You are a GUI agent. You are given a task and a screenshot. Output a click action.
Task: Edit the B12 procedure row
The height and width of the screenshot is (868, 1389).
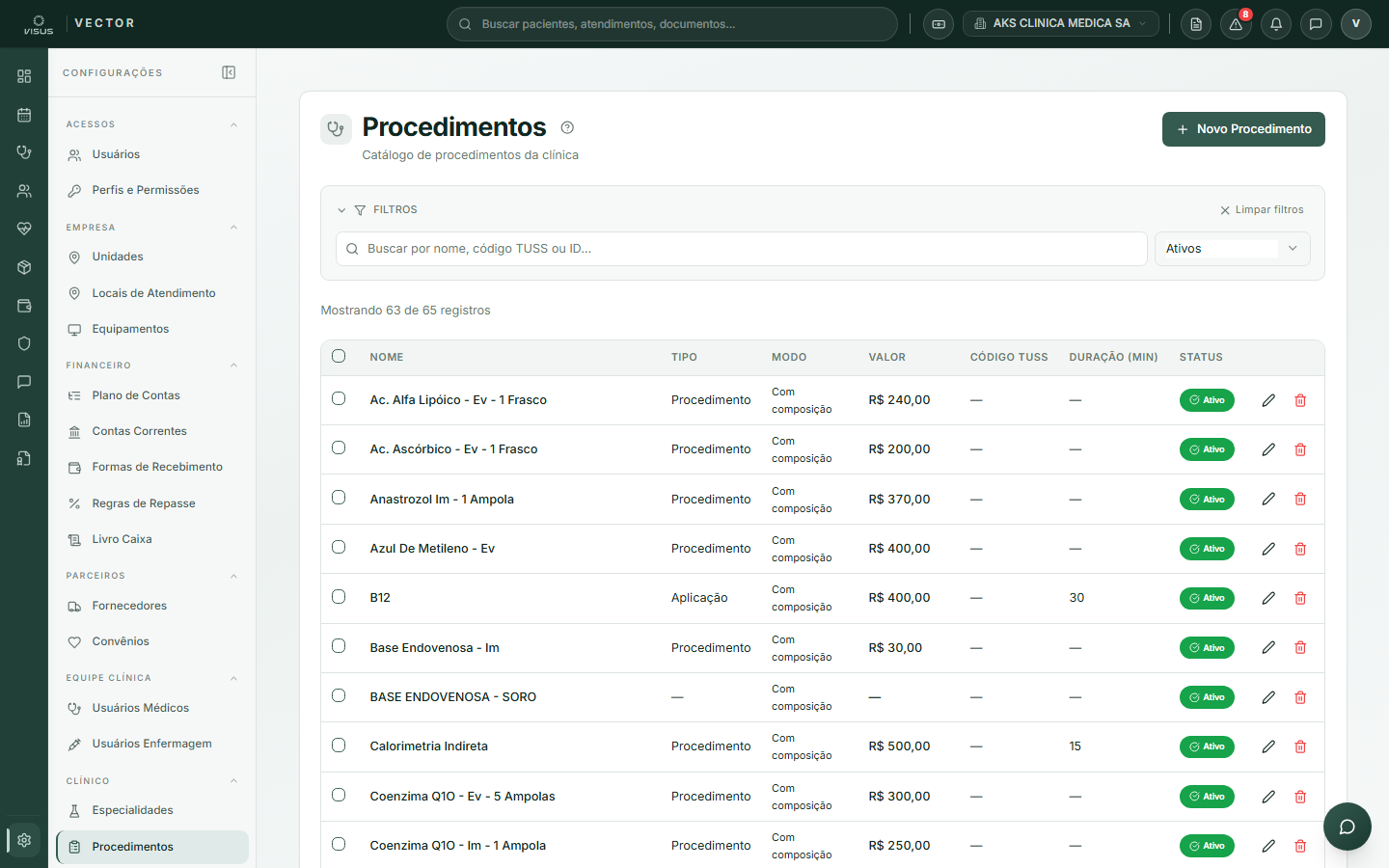click(x=1268, y=598)
